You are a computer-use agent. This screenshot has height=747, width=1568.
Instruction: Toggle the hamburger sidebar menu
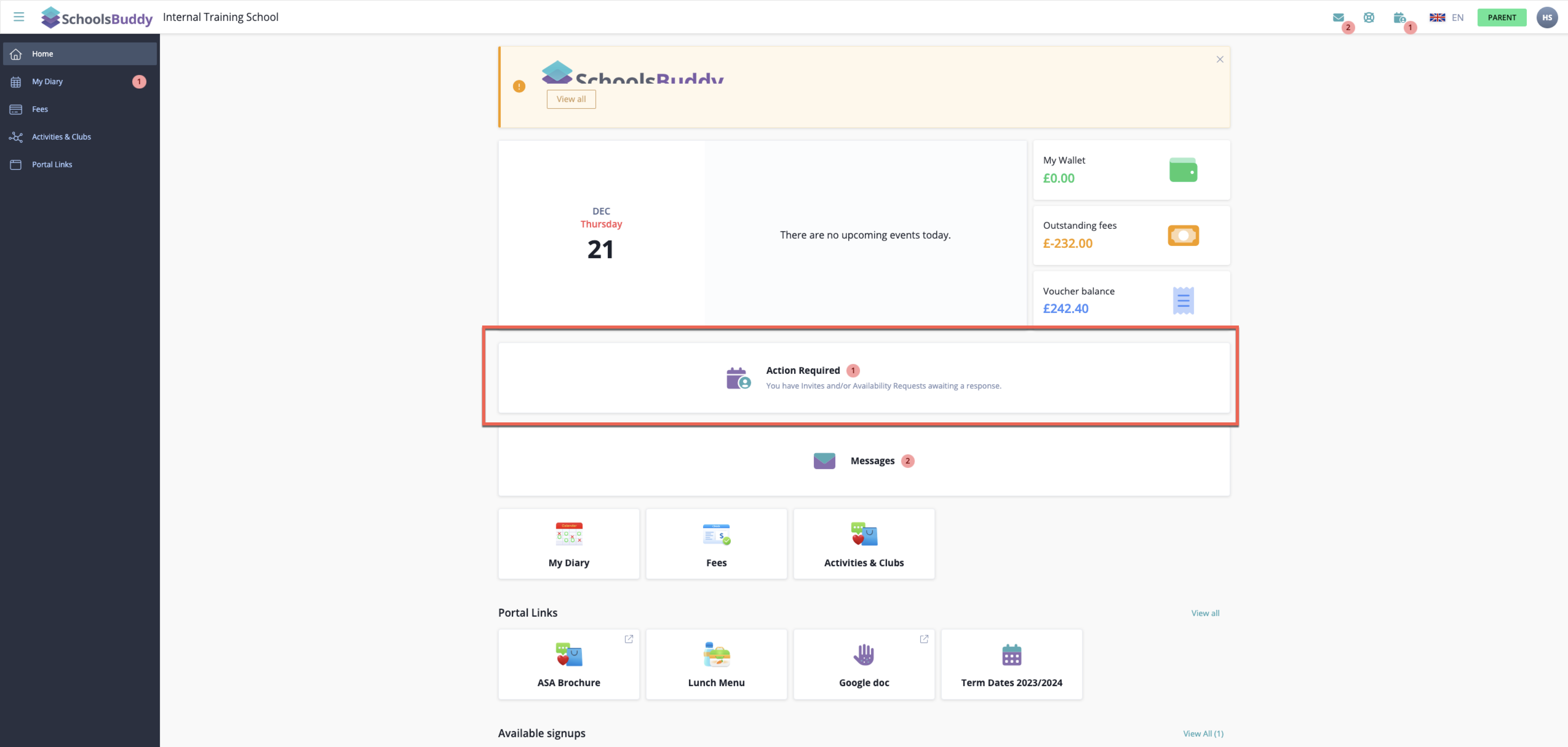click(x=19, y=17)
